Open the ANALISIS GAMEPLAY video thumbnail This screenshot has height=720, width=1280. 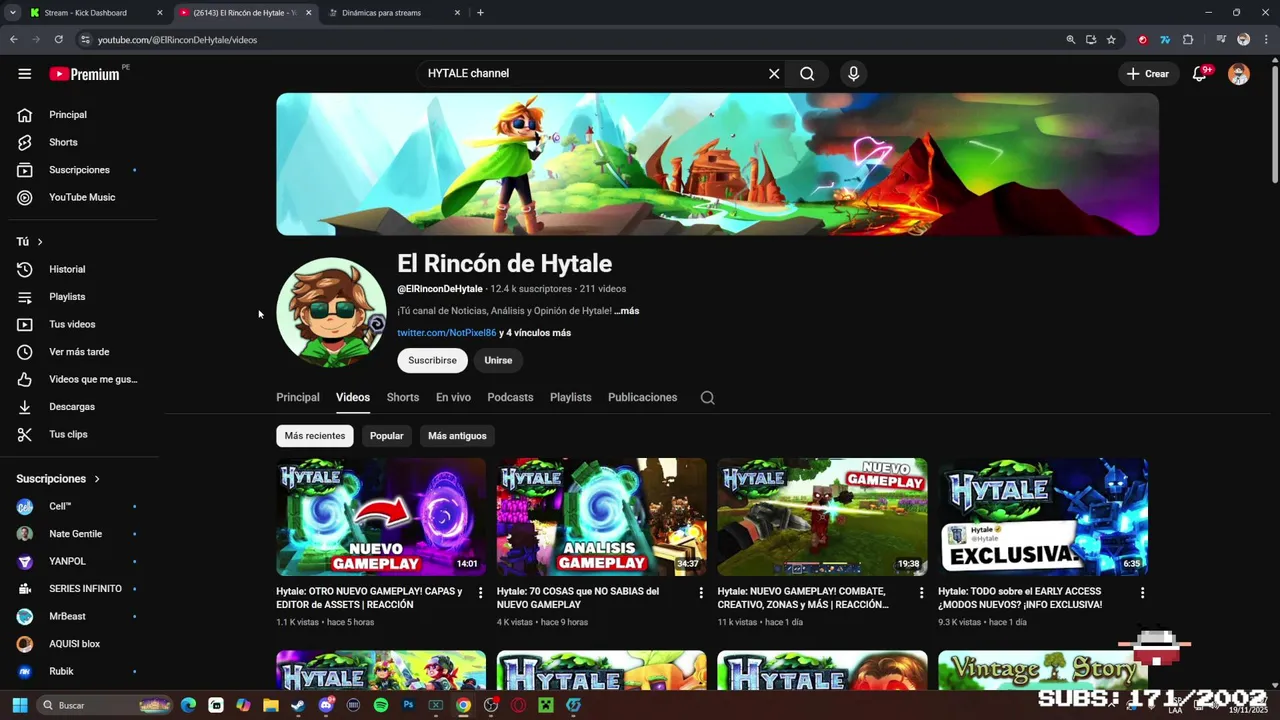coord(602,517)
